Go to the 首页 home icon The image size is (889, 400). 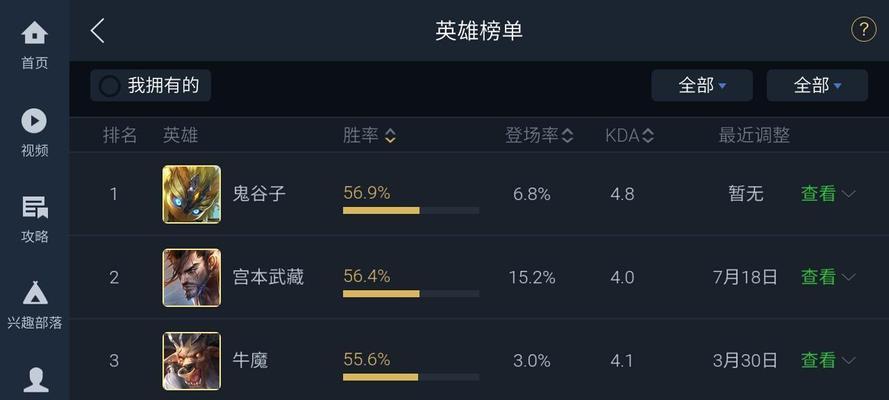tap(35, 33)
